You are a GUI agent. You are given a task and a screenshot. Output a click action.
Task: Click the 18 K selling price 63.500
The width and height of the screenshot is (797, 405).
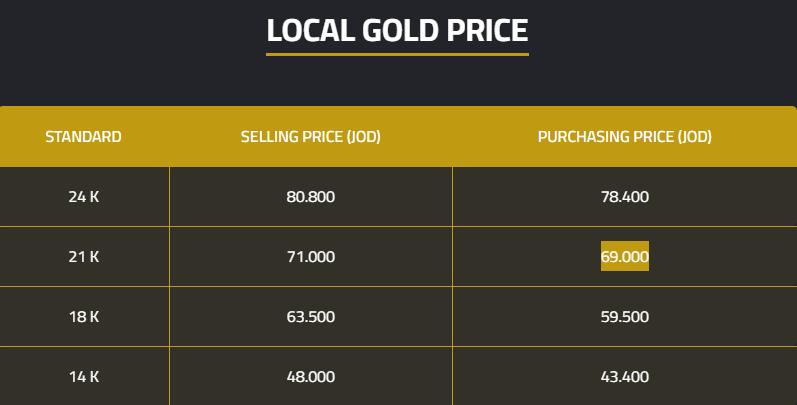click(x=310, y=317)
